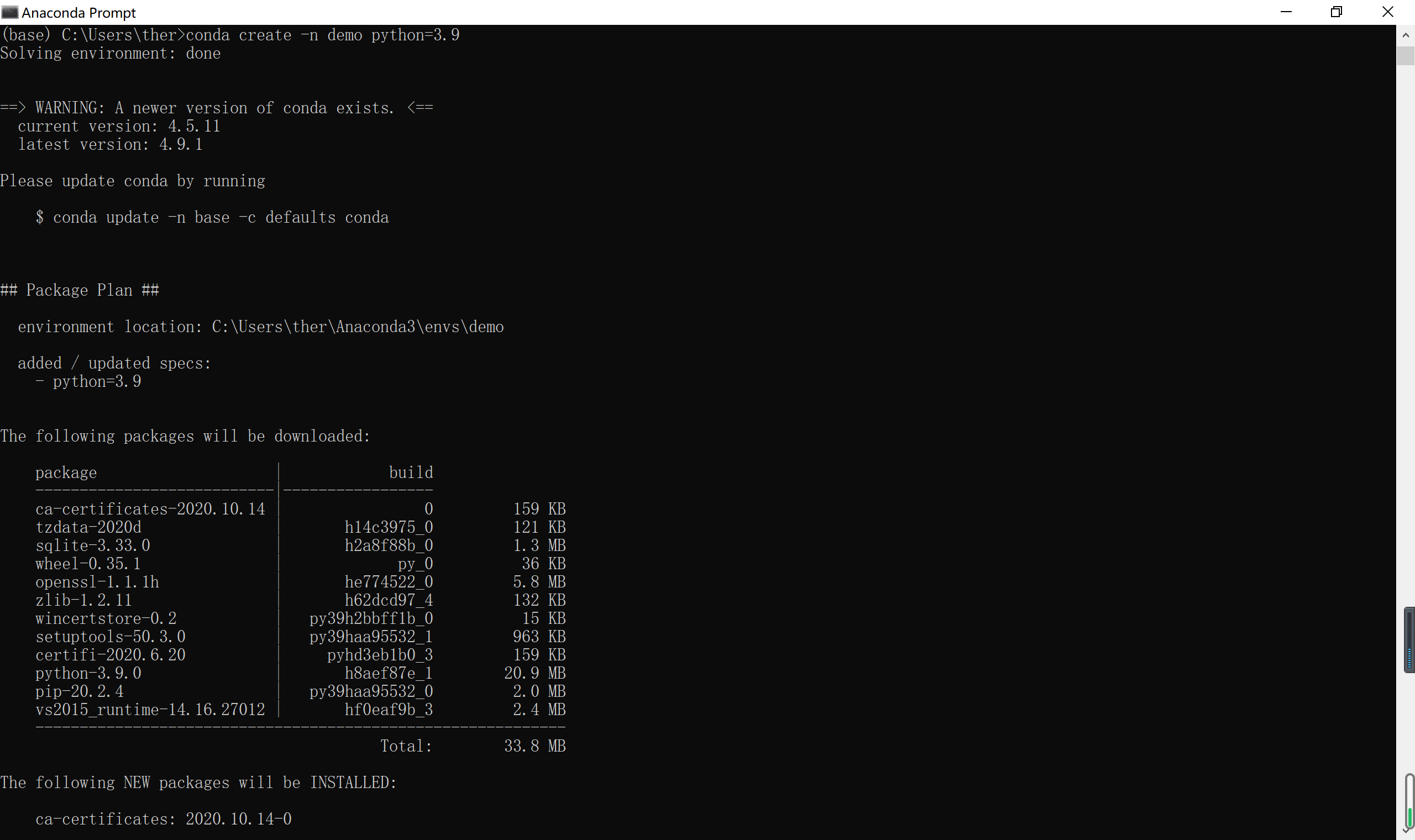Click the 'package' column header
Screen dimensions: 1415x840
66,473
